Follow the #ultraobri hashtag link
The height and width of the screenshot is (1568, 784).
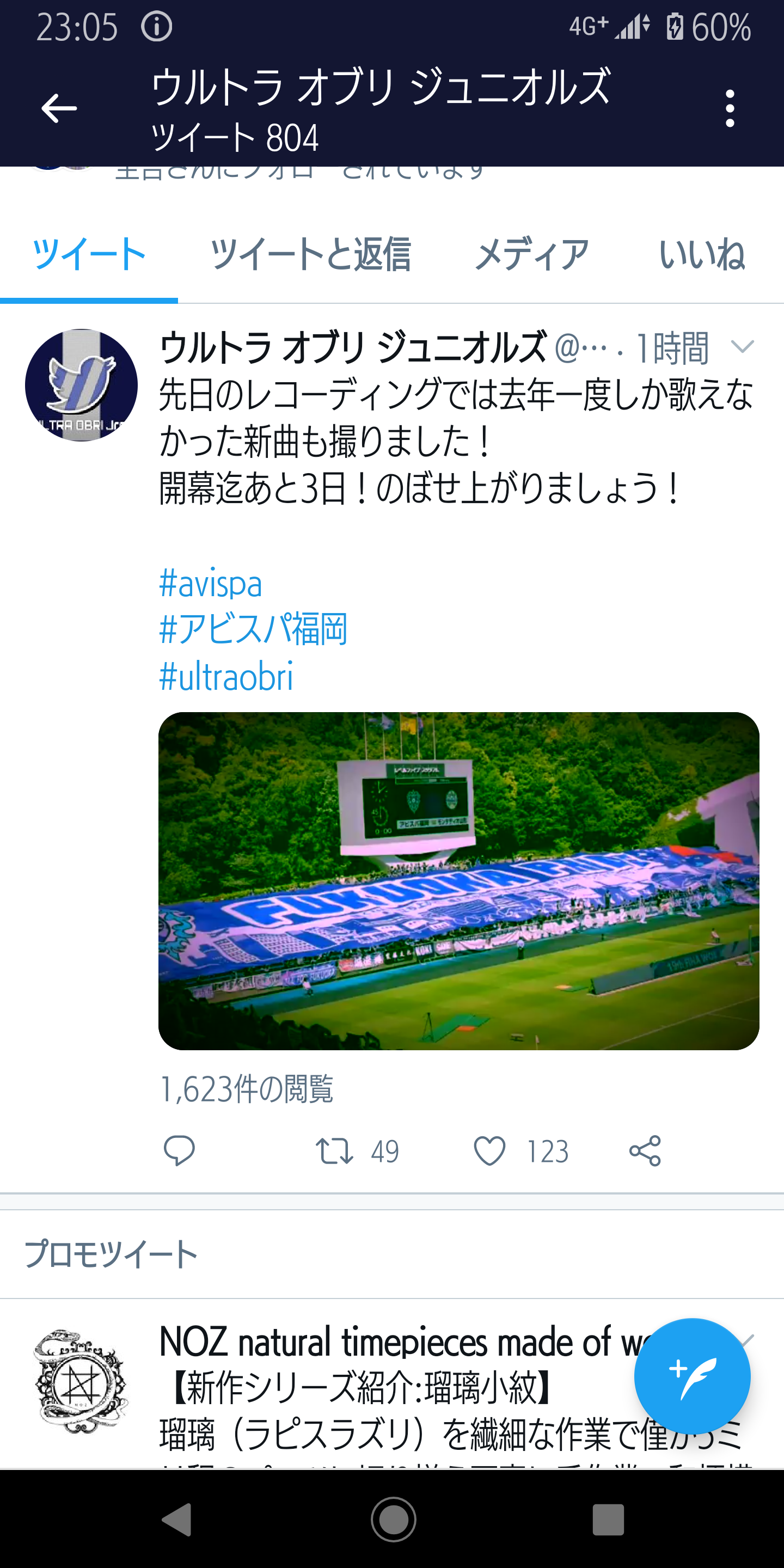point(226,676)
